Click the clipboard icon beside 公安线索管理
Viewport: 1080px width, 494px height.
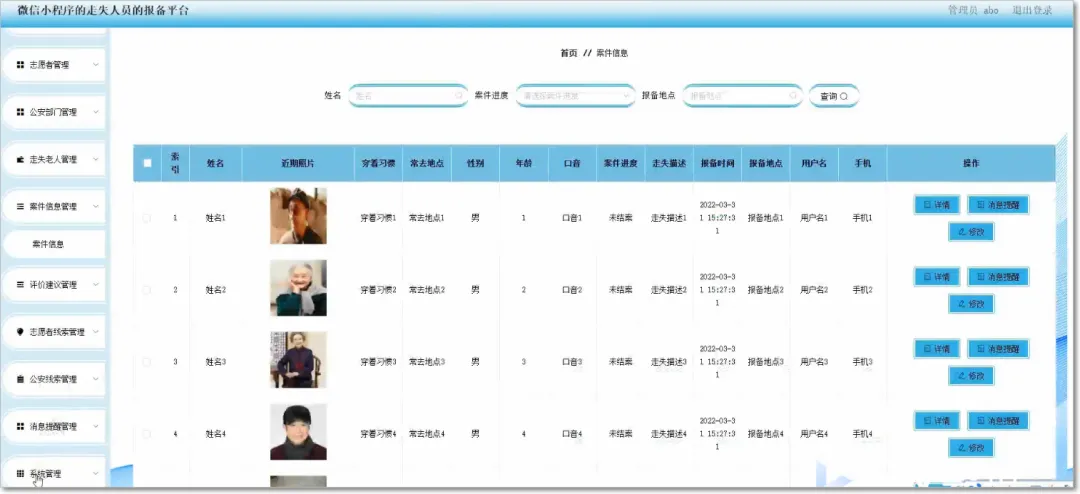point(21,379)
